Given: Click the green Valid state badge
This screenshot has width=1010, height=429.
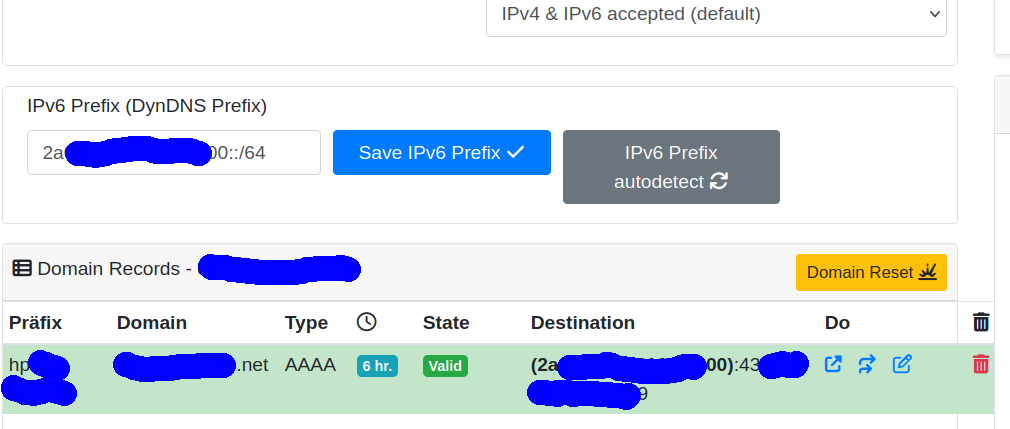Looking at the screenshot, I should click(x=445, y=366).
